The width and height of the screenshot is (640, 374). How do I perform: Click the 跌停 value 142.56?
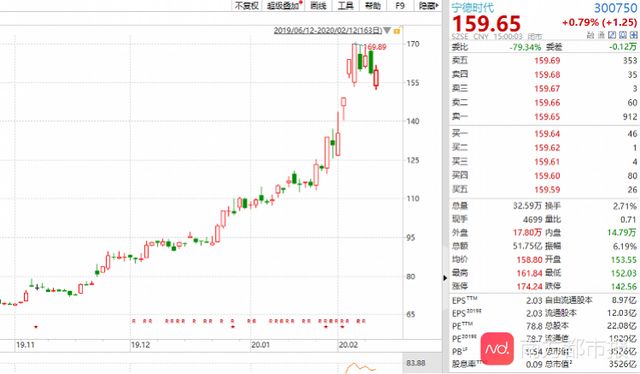(624, 287)
